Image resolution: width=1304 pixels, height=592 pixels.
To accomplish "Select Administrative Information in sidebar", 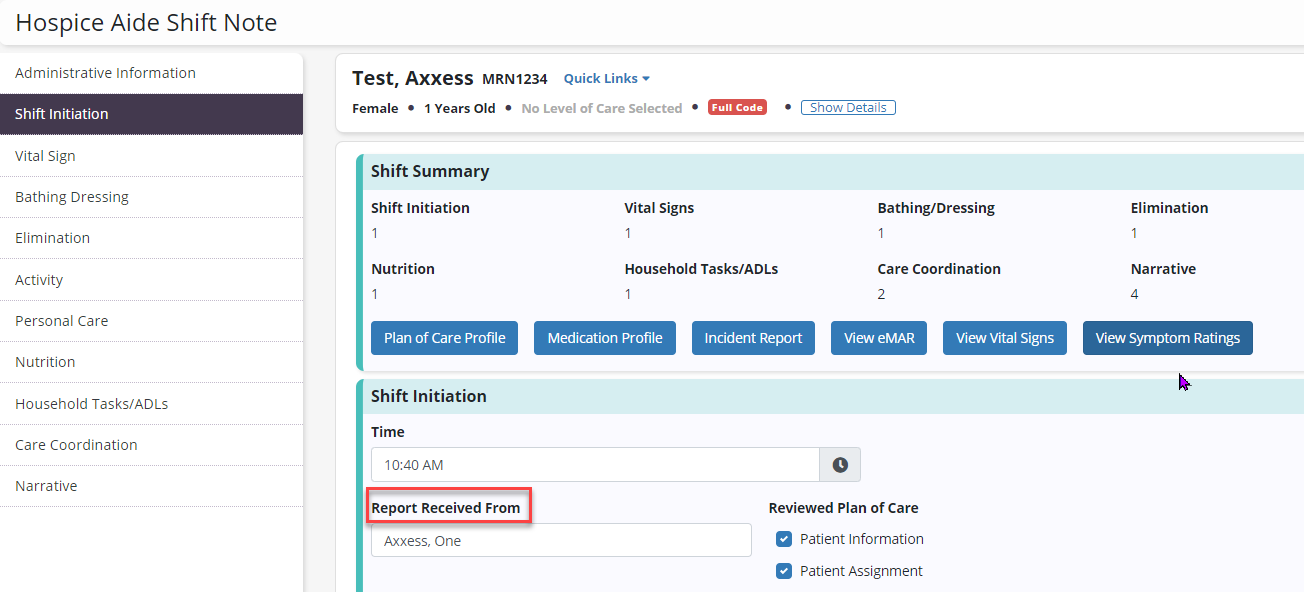I will (105, 73).
